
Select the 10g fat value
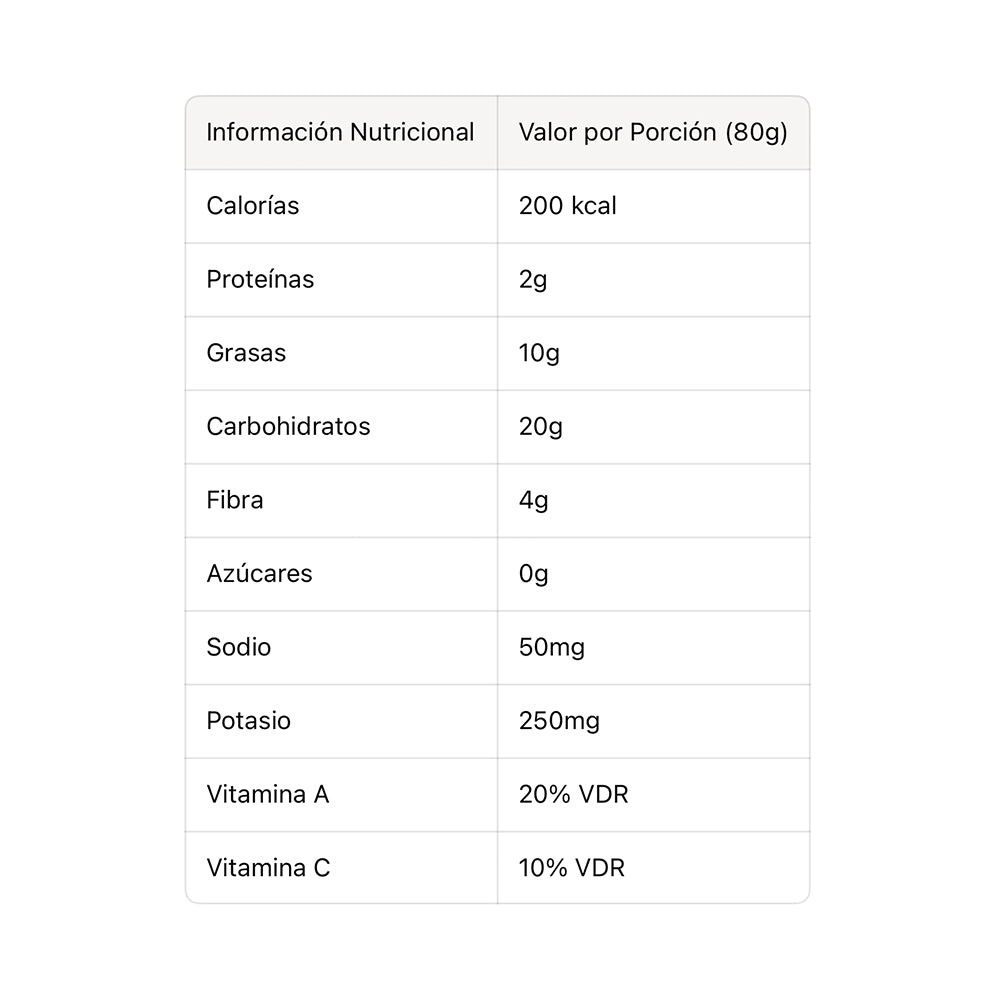pos(539,353)
